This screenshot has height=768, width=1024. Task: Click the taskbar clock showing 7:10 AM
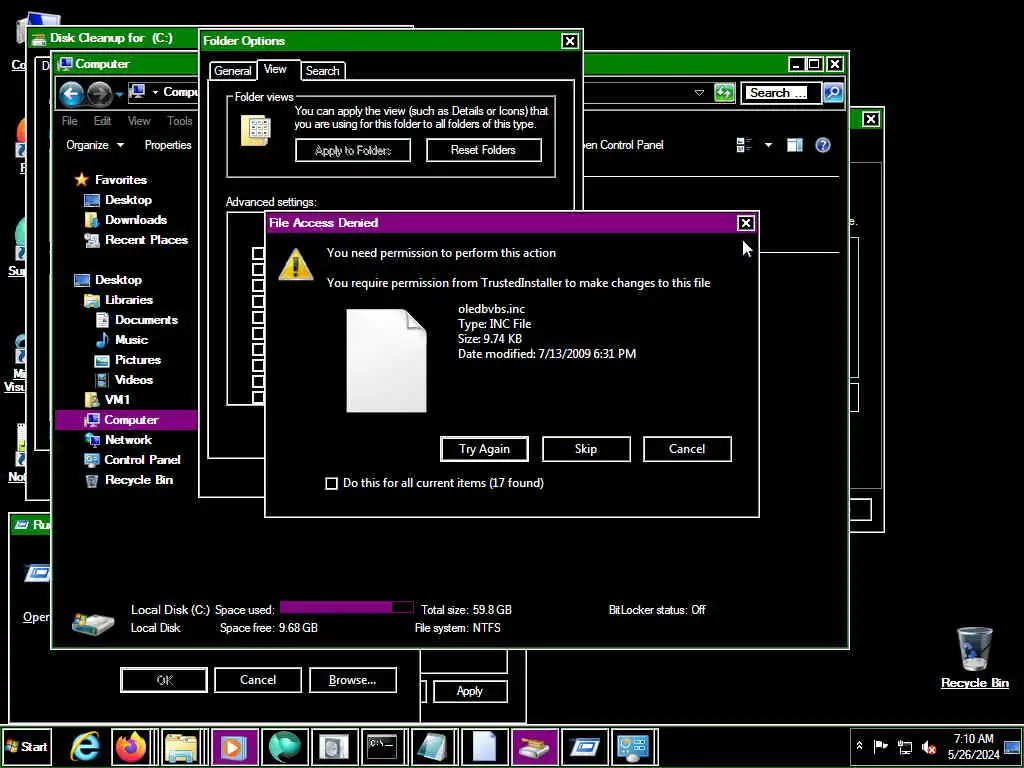click(x=973, y=746)
